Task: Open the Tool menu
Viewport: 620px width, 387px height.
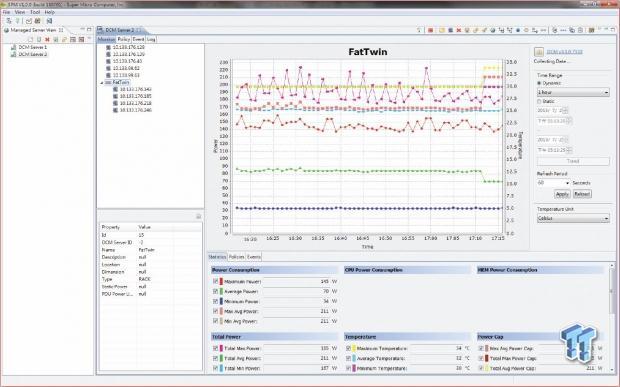Action: coord(35,12)
